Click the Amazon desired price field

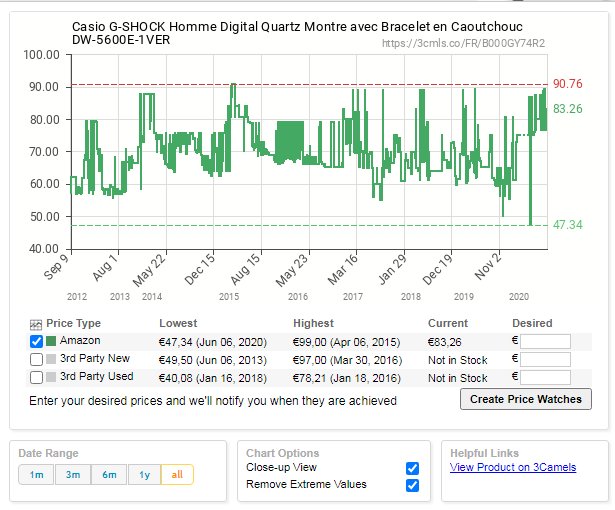pos(545,342)
